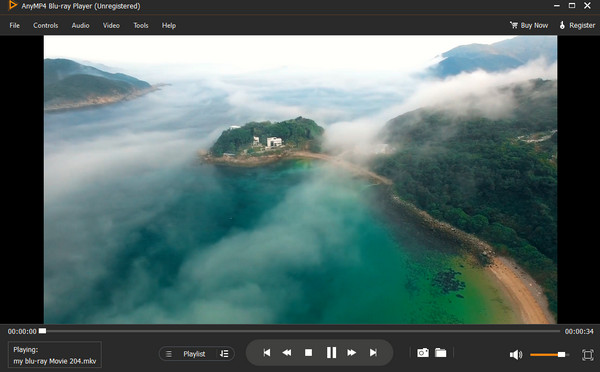The image size is (600, 372).
Task: Open the Help menu
Action: click(x=169, y=26)
